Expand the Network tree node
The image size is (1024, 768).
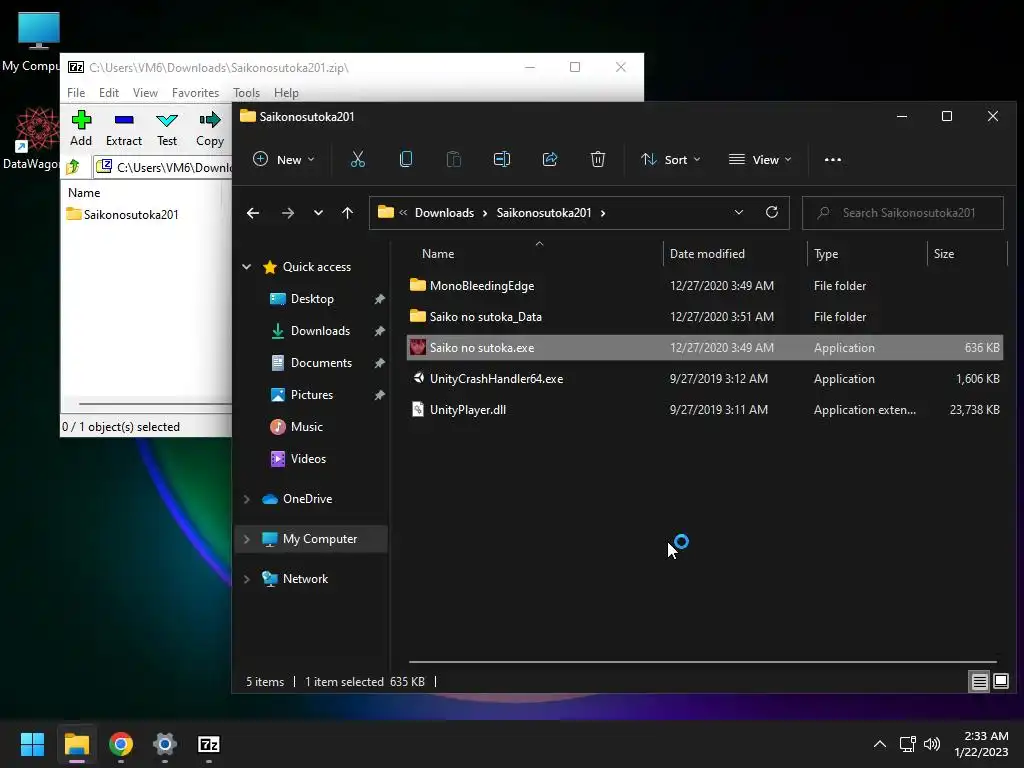(x=247, y=579)
